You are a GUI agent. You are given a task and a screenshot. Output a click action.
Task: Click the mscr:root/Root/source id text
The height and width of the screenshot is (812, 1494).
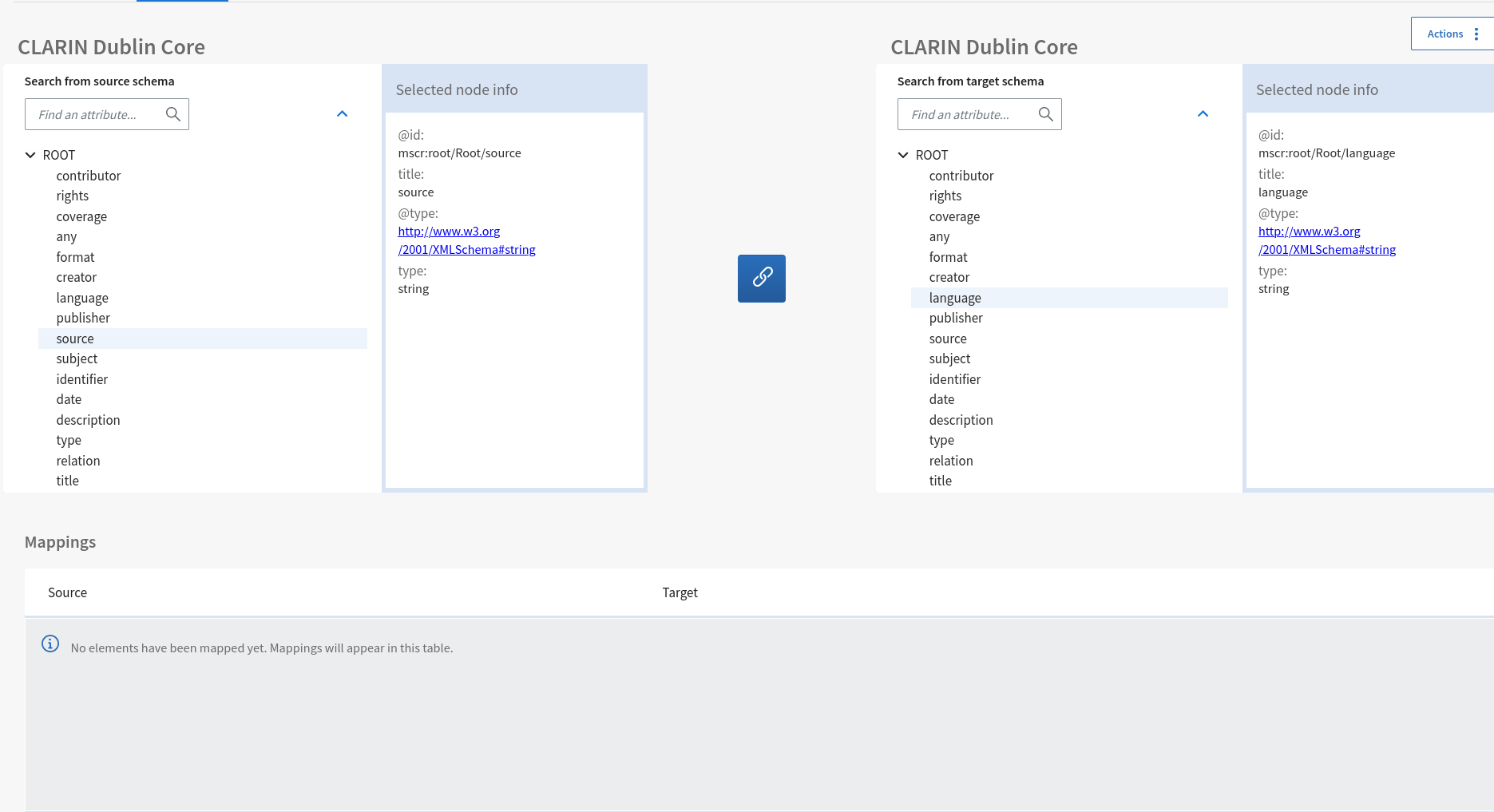coord(459,153)
